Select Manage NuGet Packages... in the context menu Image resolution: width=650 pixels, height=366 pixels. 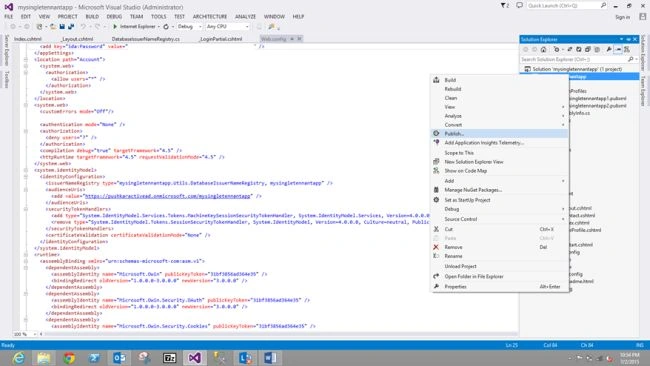pyautogui.click(x=499, y=190)
